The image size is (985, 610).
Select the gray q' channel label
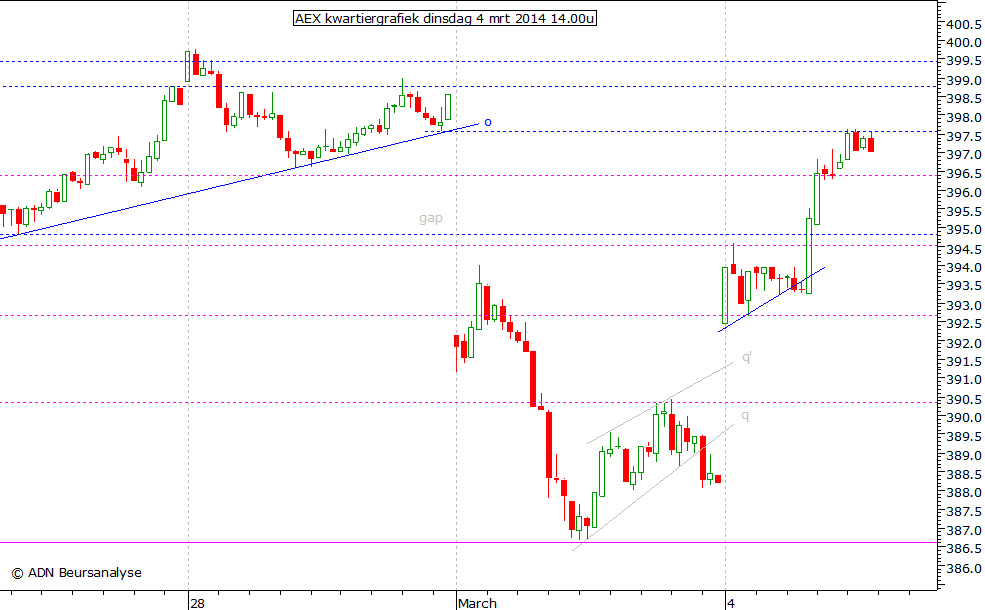pos(747,357)
